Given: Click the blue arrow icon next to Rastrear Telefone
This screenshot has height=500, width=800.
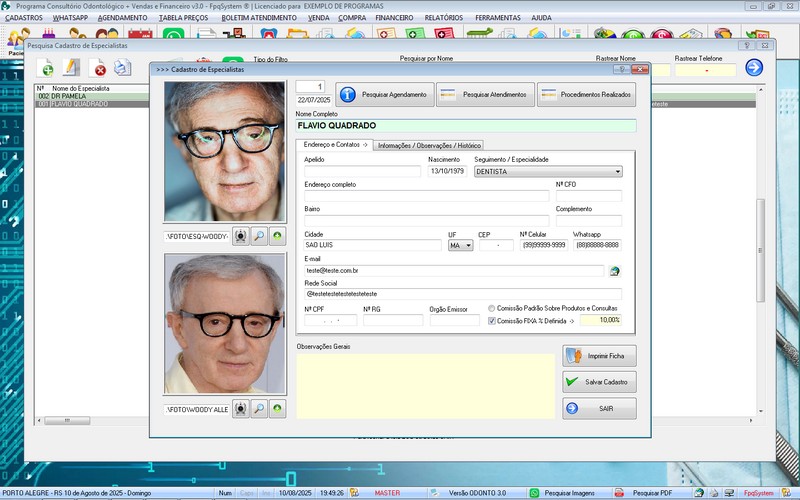Looking at the screenshot, I should (x=754, y=68).
